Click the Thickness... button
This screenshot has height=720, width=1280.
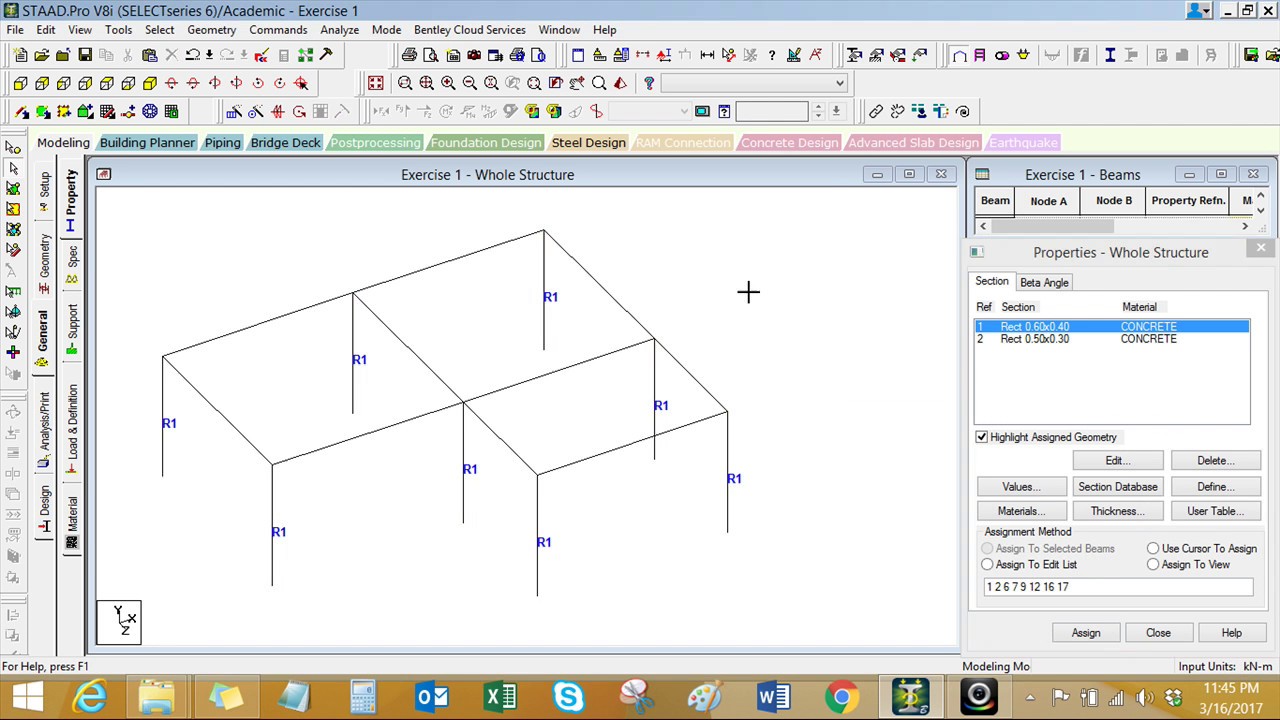[x=1117, y=511]
